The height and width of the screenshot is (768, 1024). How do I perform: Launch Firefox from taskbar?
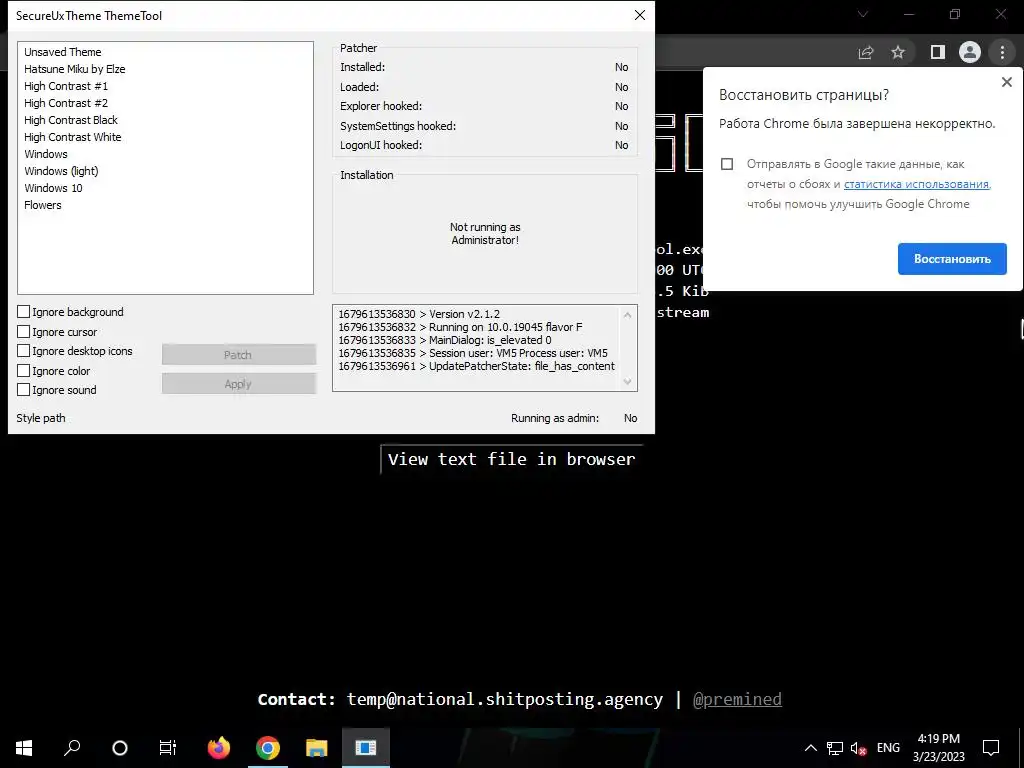[219, 748]
